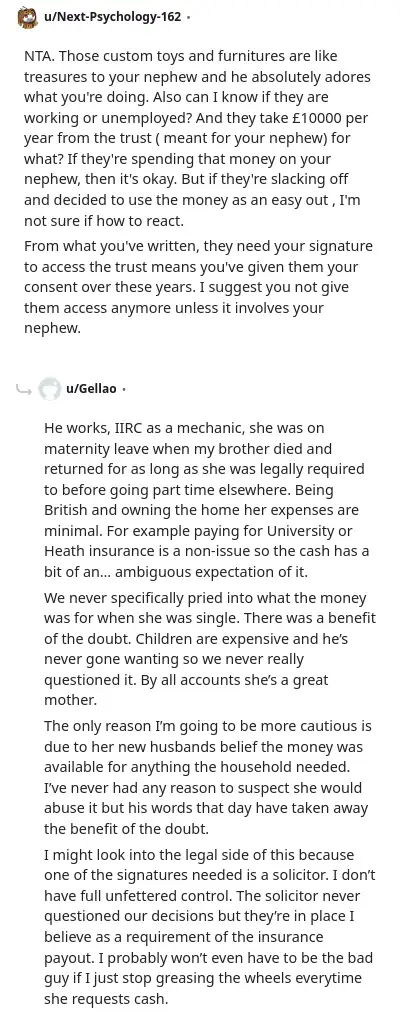Screen dimensions: 400x1034
Task: Open the u/Gellao username link
Action: coord(91,389)
